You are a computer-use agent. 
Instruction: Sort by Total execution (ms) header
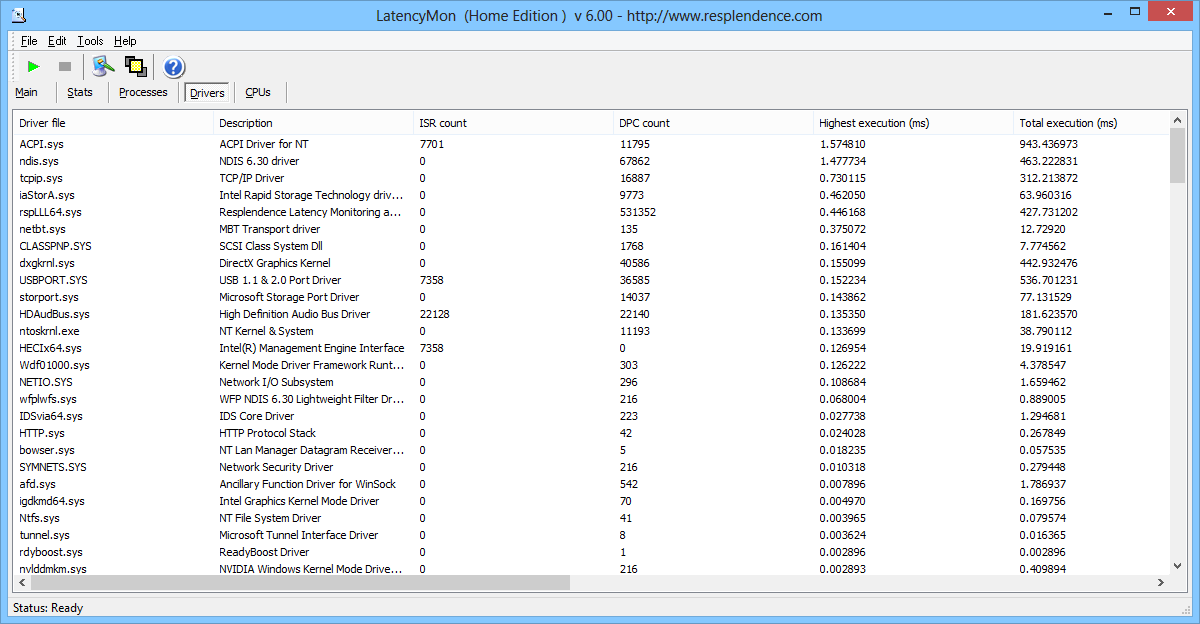(x=1090, y=123)
